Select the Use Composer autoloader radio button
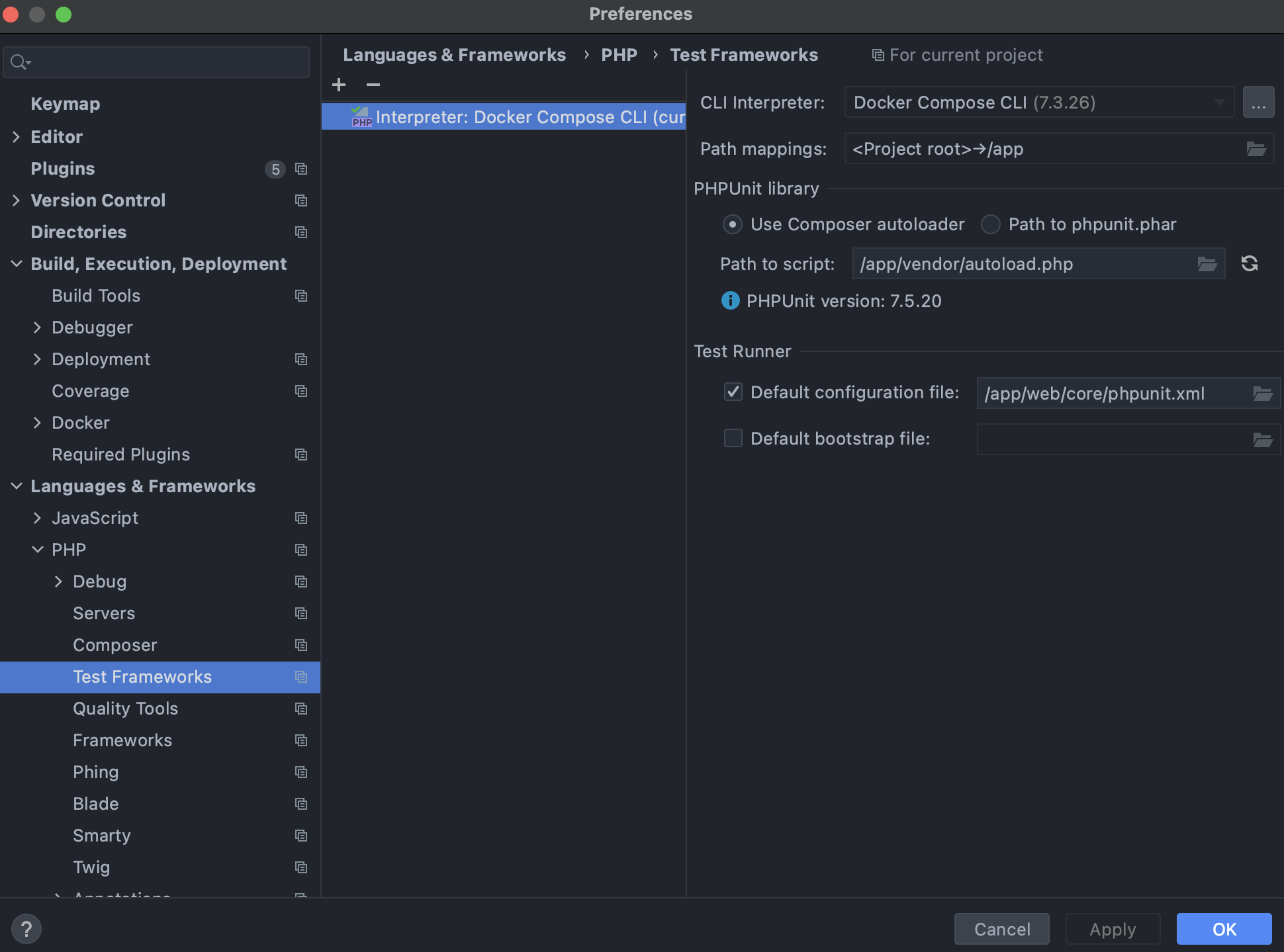The height and width of the screenshot is (952, 1284). point(732,224)
